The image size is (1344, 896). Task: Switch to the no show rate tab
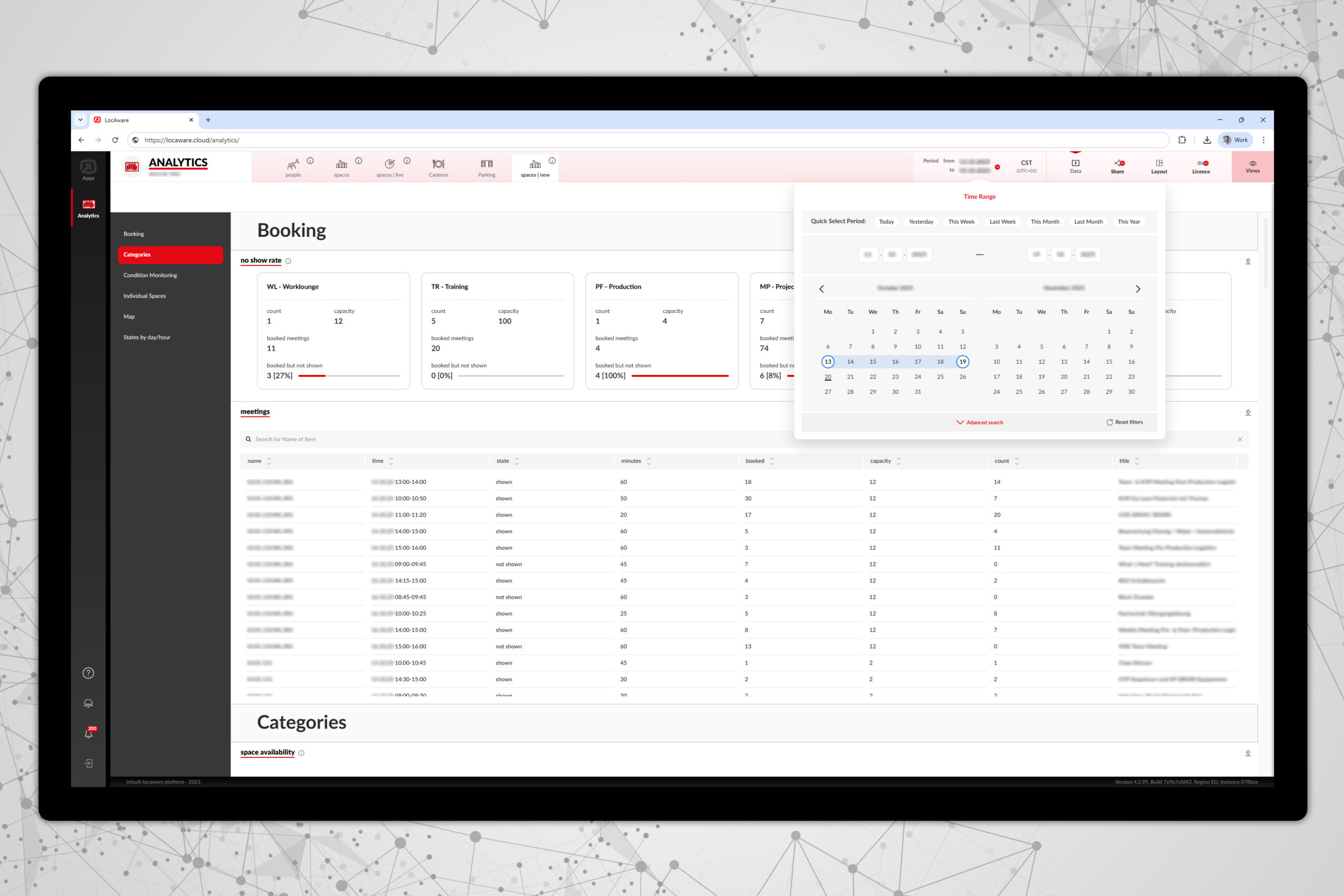click(x=260, y=260)
